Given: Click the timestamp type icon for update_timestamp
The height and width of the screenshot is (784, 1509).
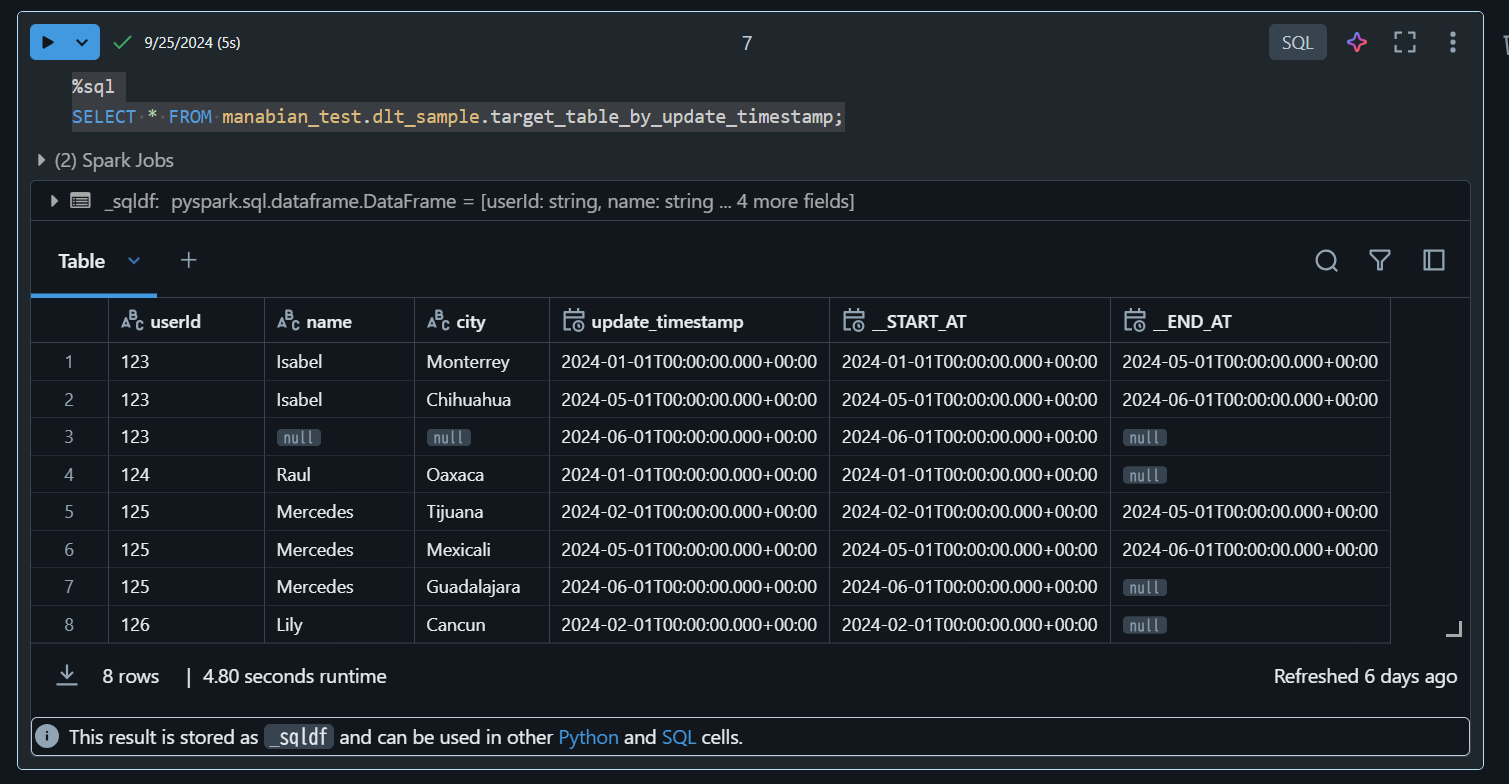Looking at the screenshot, I should (x=573, y=320).
